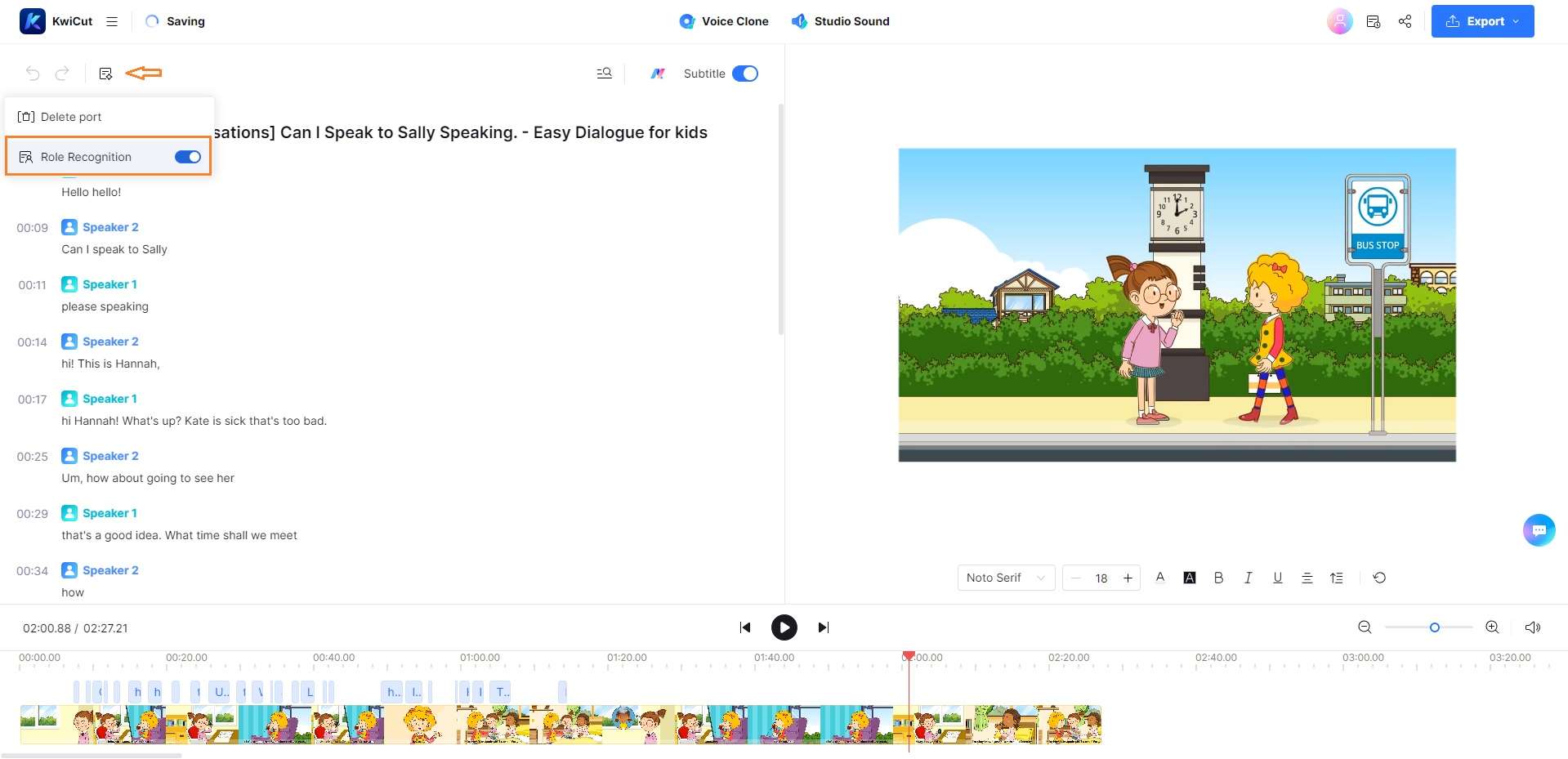Open subtitle line spacing options
This screenshot has height=759, width=1568.
pos(1337,578)
